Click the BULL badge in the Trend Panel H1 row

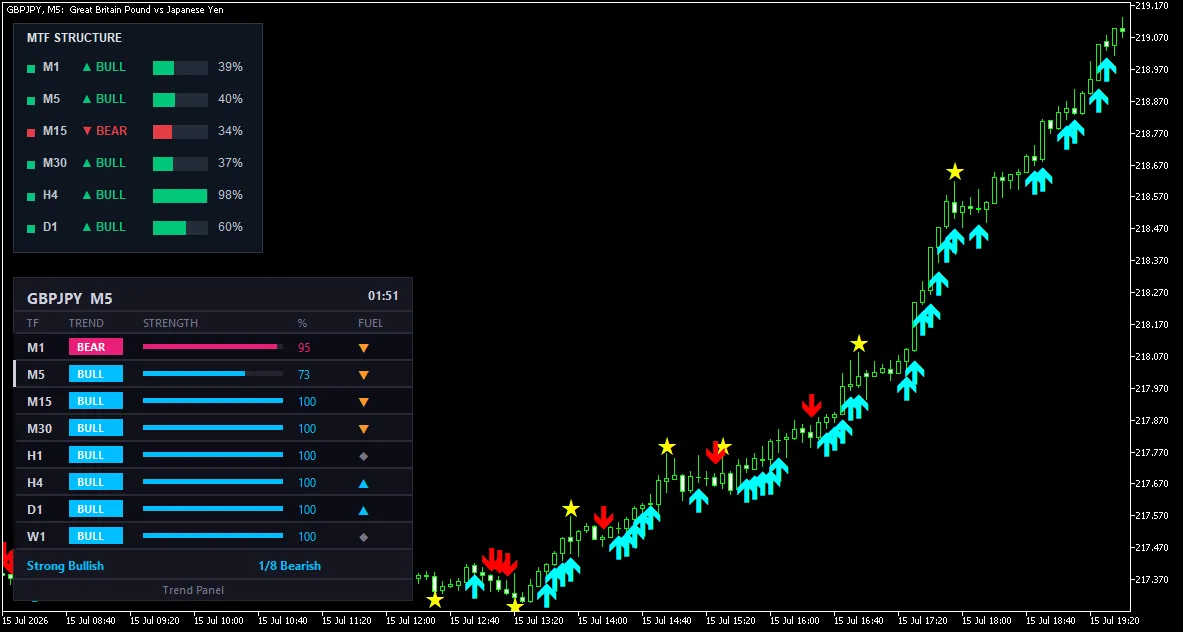click(96, 456)
